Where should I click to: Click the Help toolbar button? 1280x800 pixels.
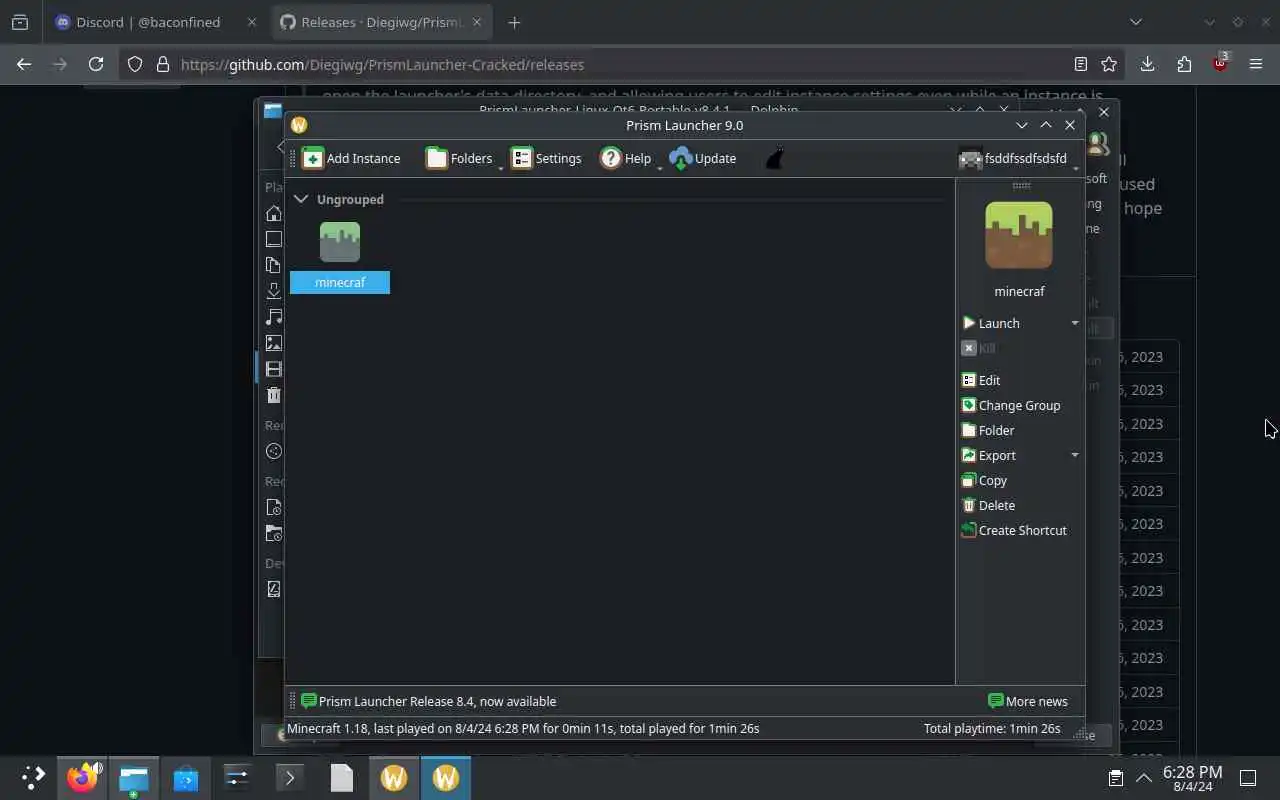pos(625,158)
